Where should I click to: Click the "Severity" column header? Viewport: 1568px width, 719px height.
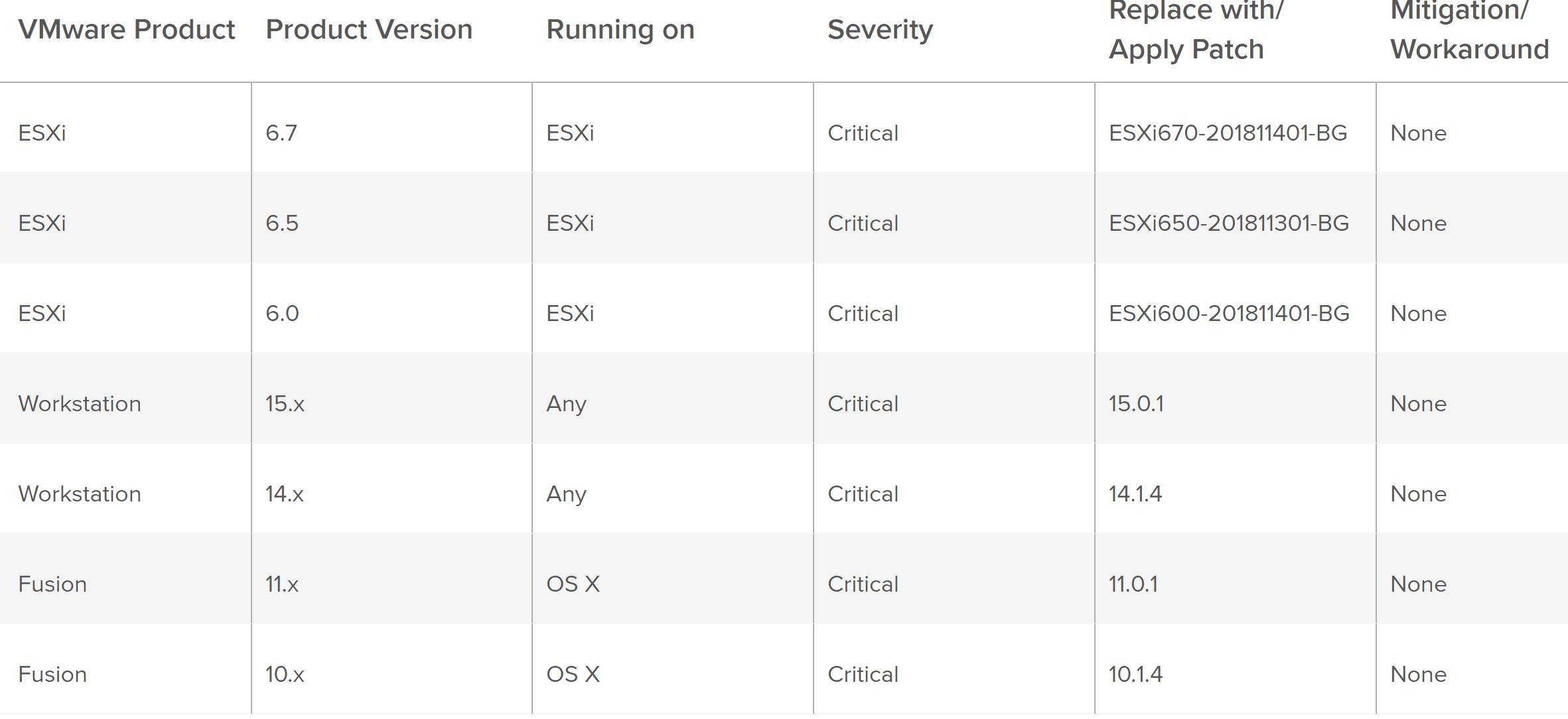click(x=880, y=30)
